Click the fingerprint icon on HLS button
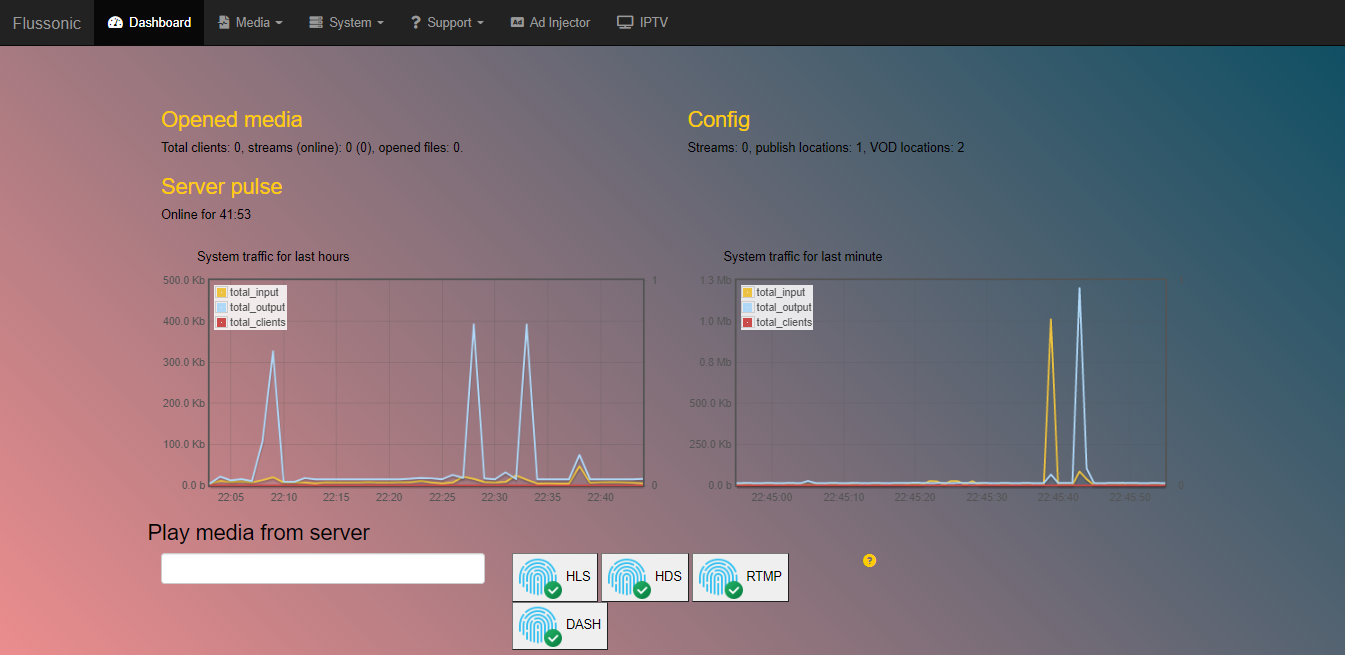1345x655 pixels. pyautogui.click(x=538, y=577)
